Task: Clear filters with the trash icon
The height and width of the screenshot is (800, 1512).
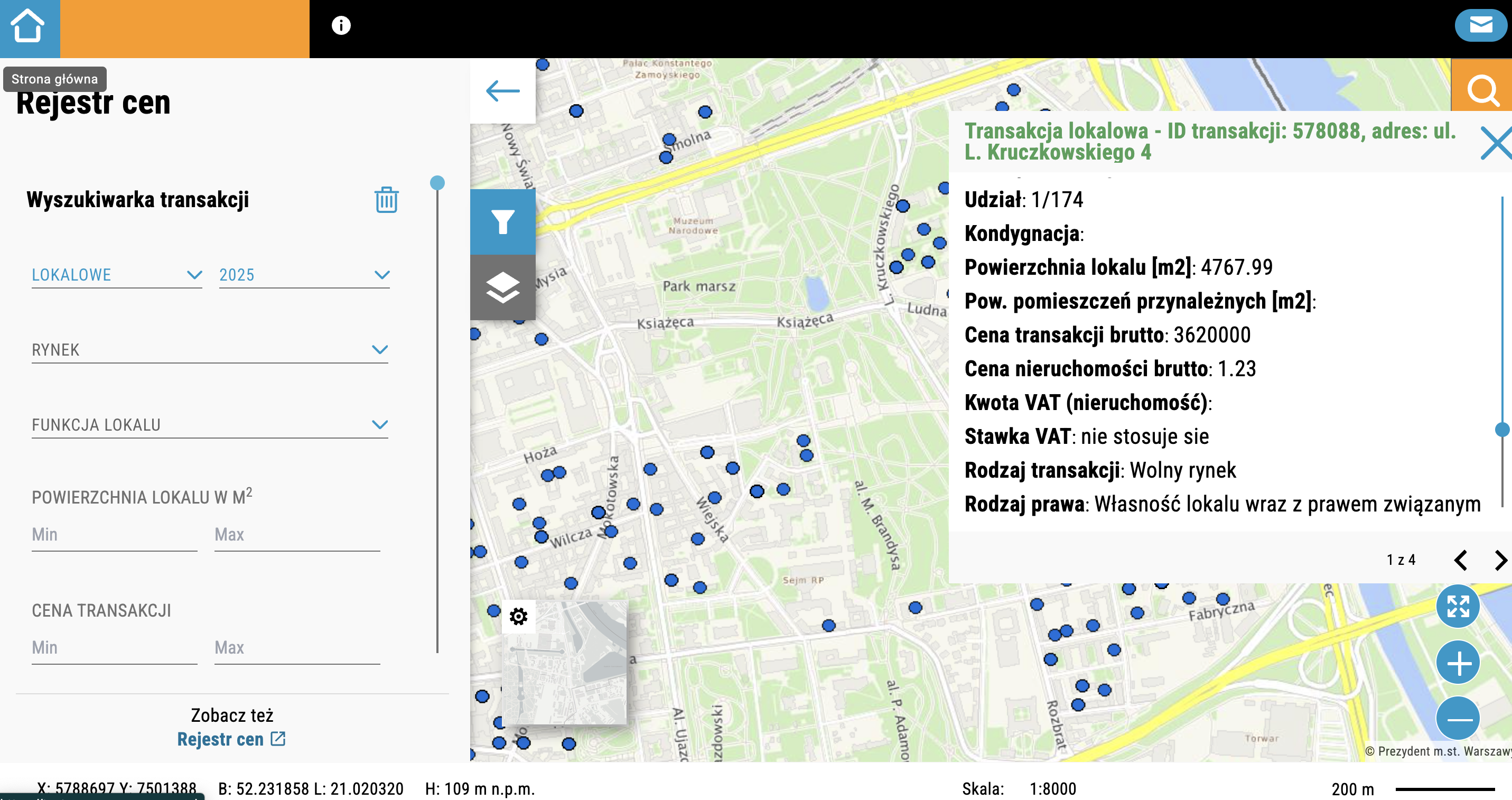Action: coord(386,200)
